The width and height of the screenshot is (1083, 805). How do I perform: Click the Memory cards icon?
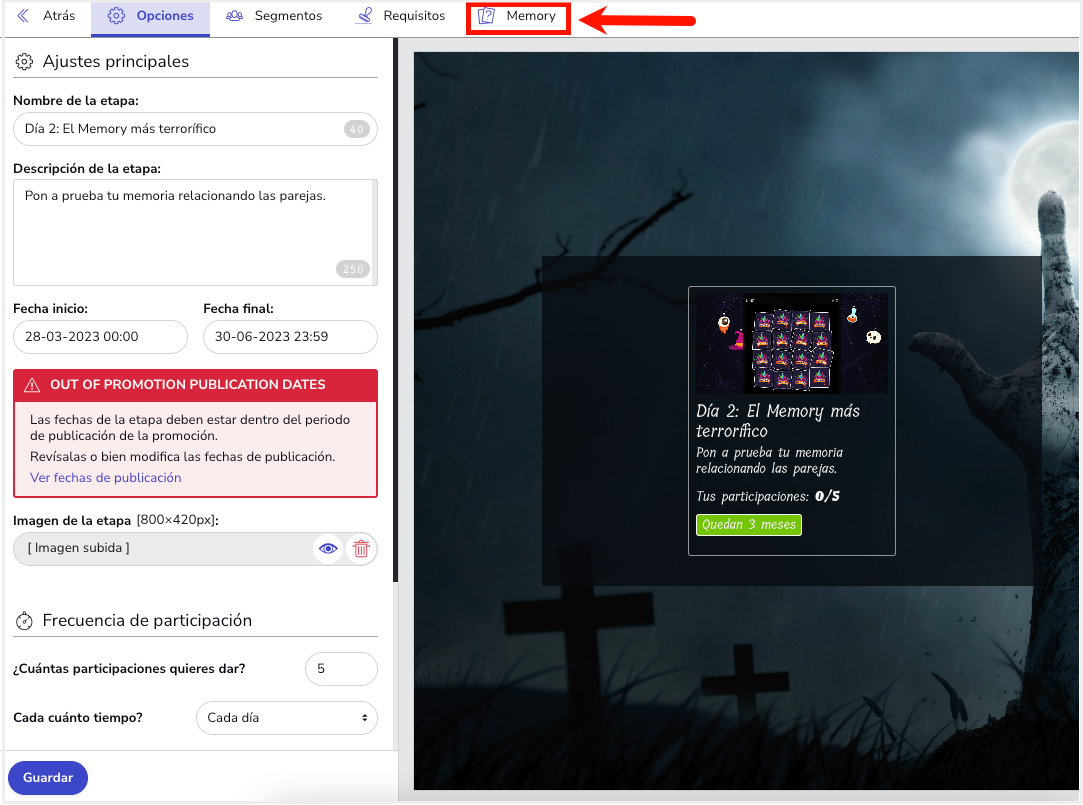click(486, 16)
